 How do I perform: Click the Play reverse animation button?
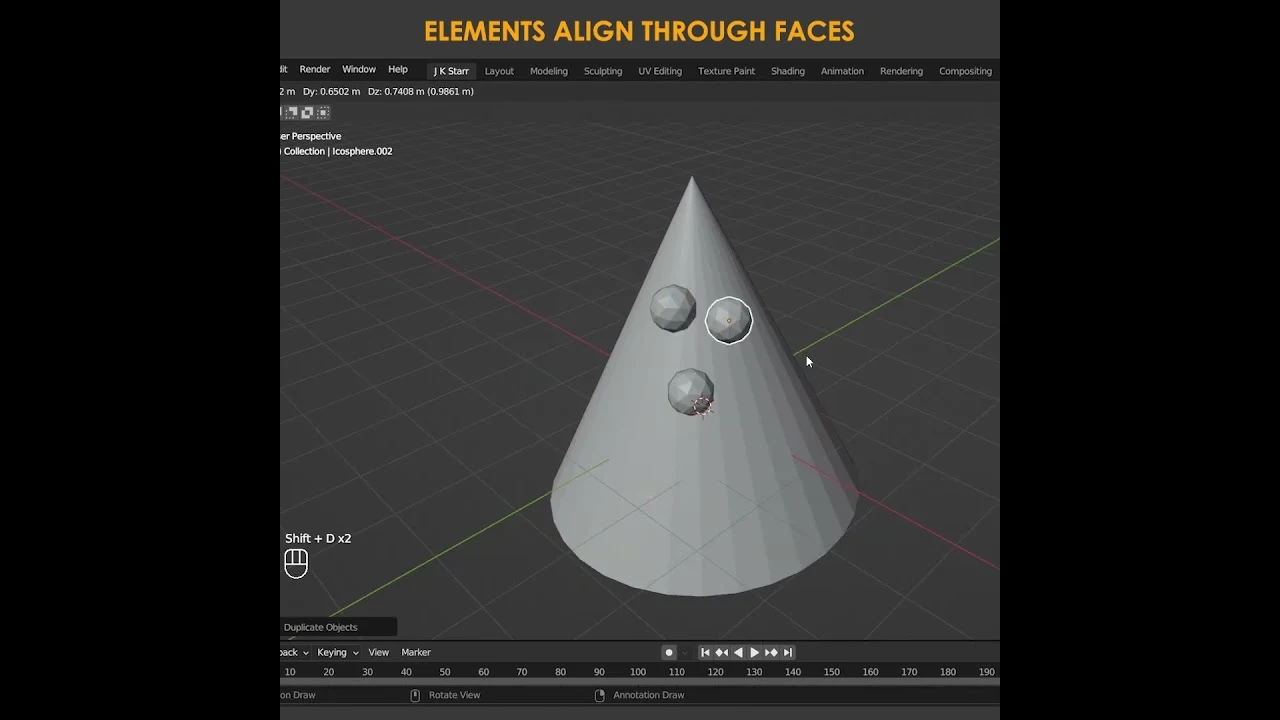point(738,652)
